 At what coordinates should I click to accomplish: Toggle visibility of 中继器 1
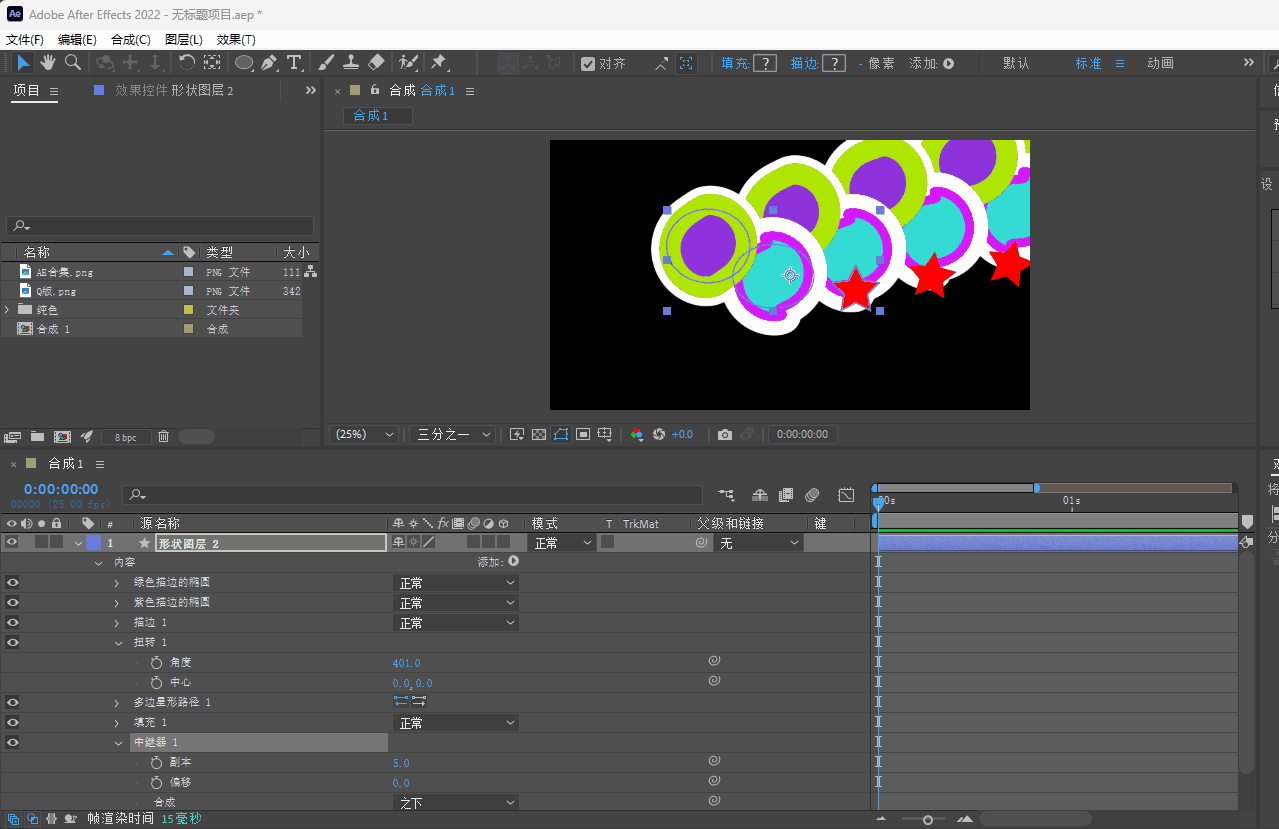(12, 743)
